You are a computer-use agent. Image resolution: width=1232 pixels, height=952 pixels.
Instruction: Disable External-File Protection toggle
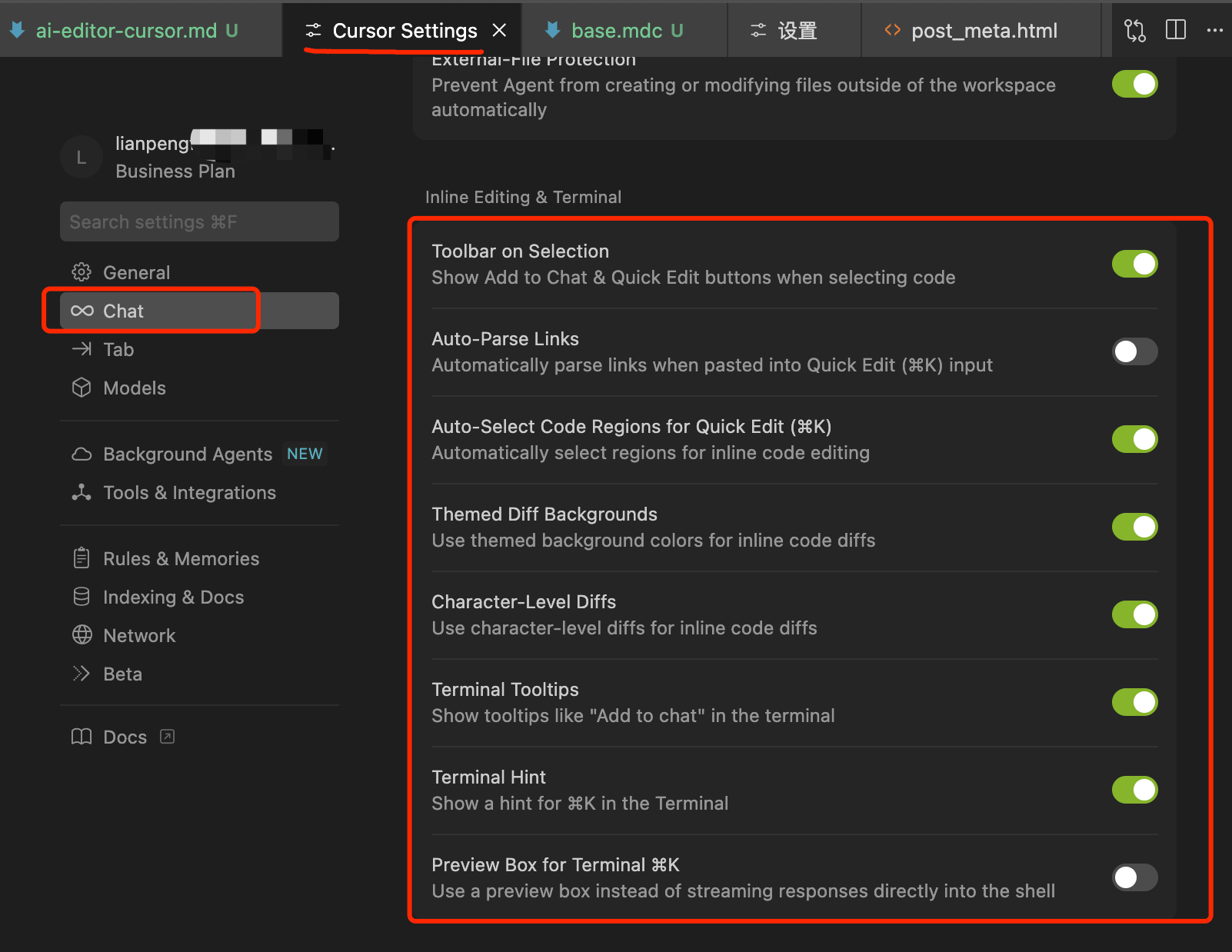click(1135, 84)
